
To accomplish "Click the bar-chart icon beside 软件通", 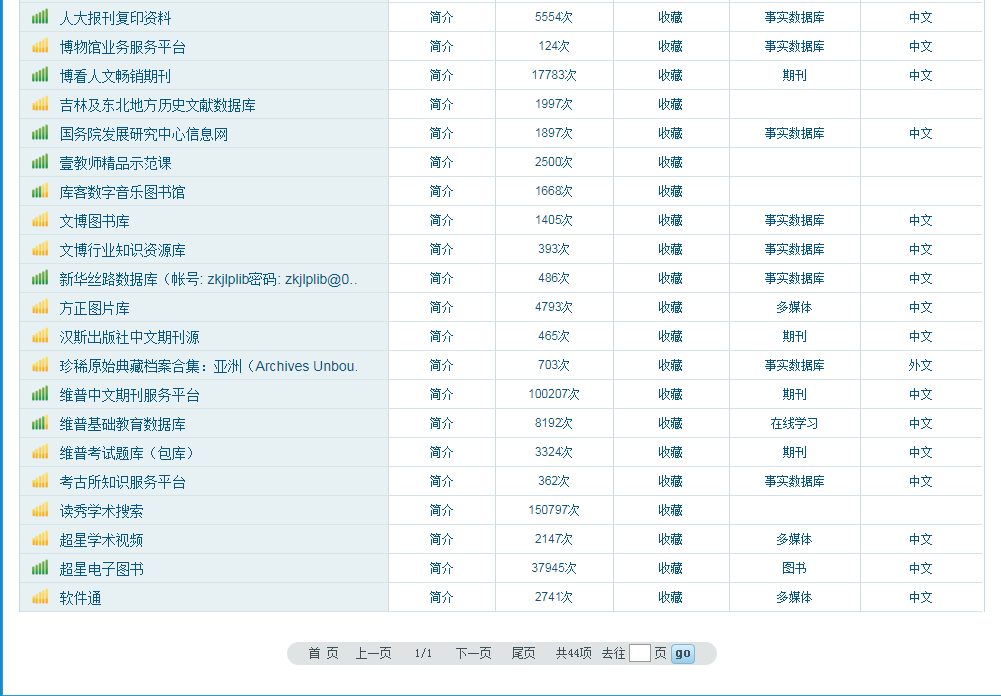I will (40, 597).
